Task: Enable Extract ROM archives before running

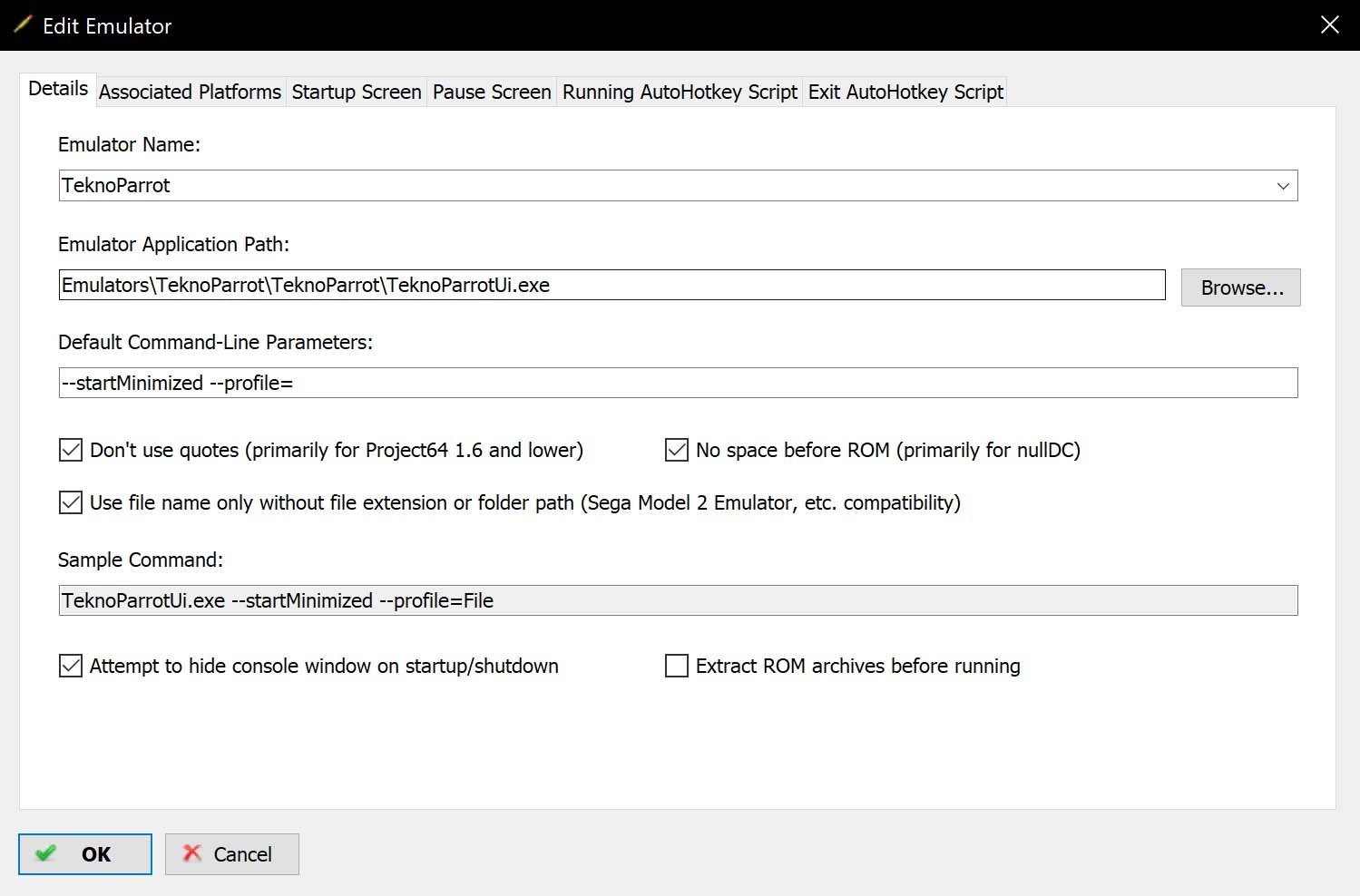Action: click(677, 666)
